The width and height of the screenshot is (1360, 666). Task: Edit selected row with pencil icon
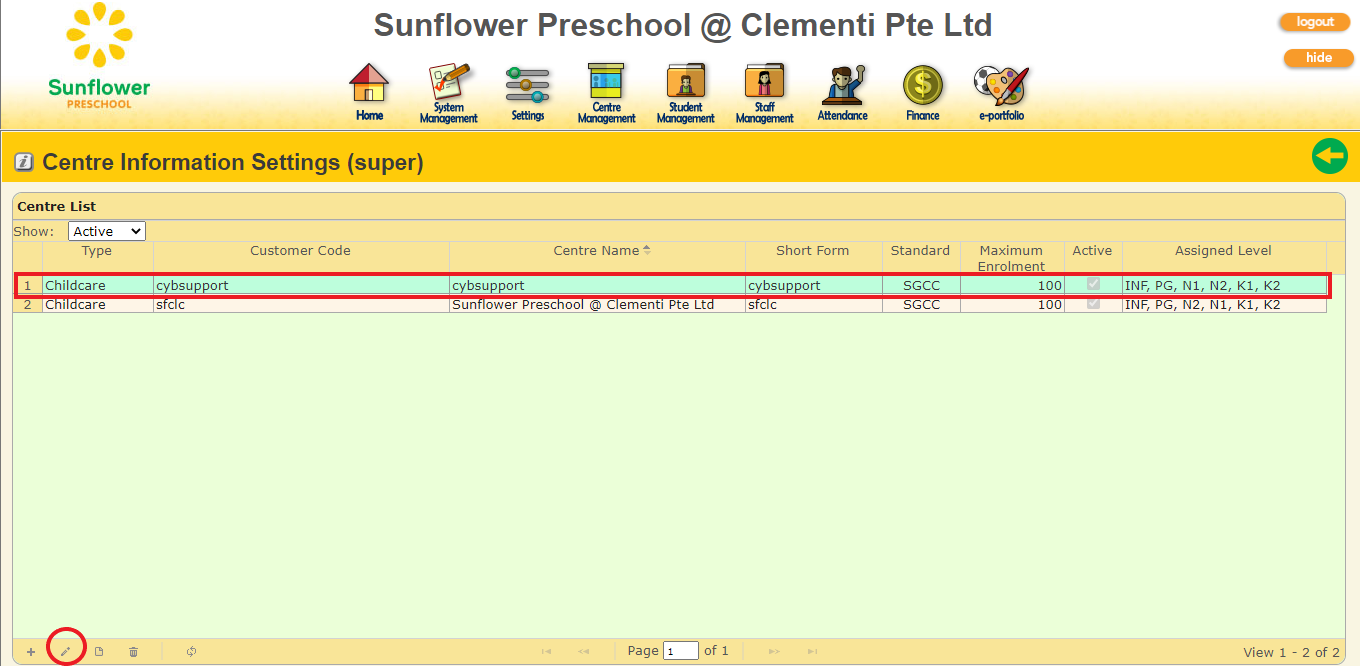tap(65, 652)
